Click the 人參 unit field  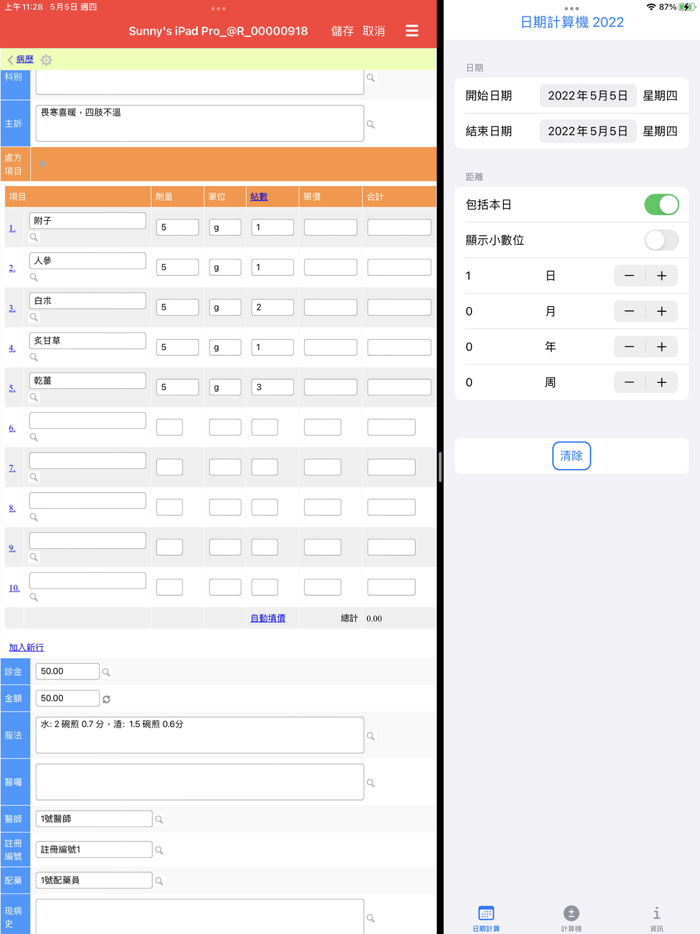coord(225,267)
